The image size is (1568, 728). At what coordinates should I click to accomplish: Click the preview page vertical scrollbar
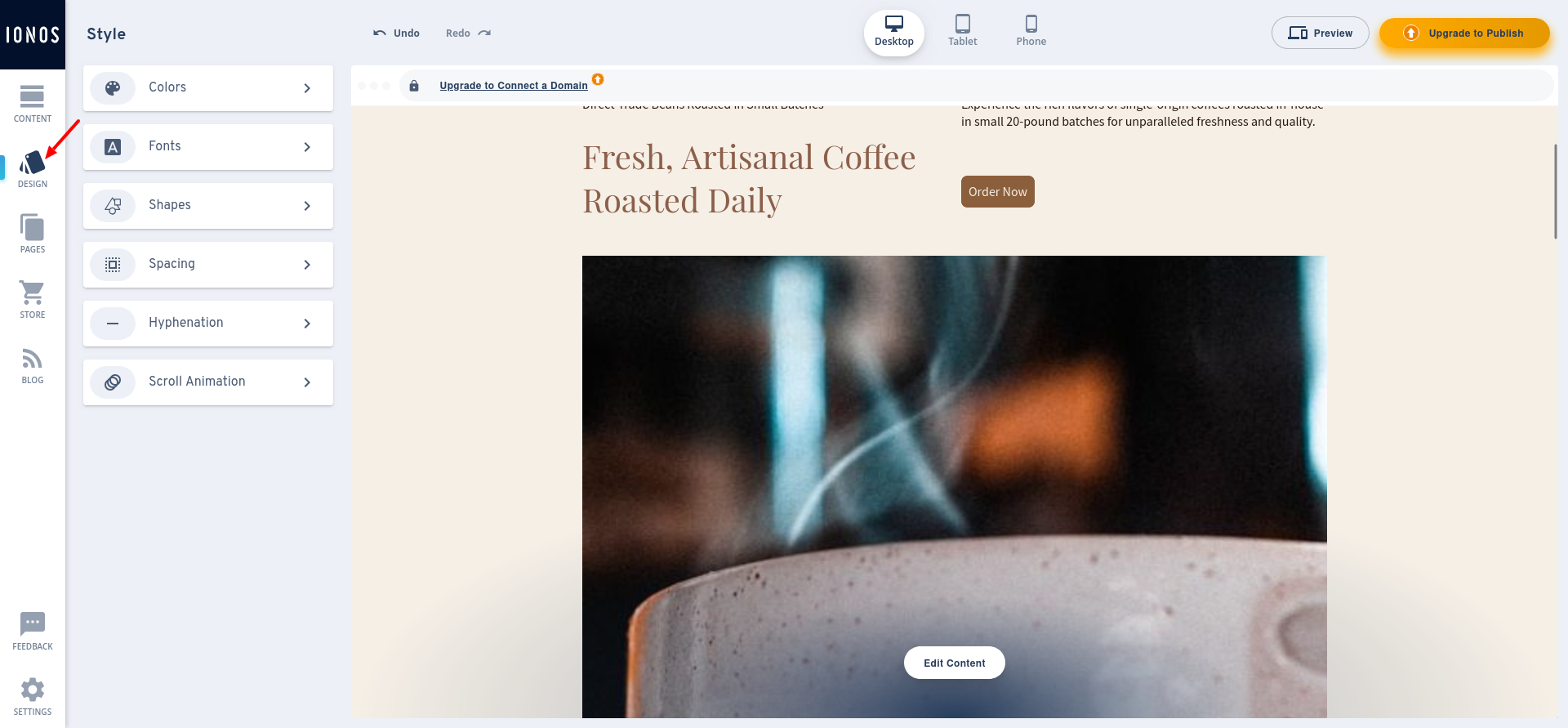click(1555, 192)
